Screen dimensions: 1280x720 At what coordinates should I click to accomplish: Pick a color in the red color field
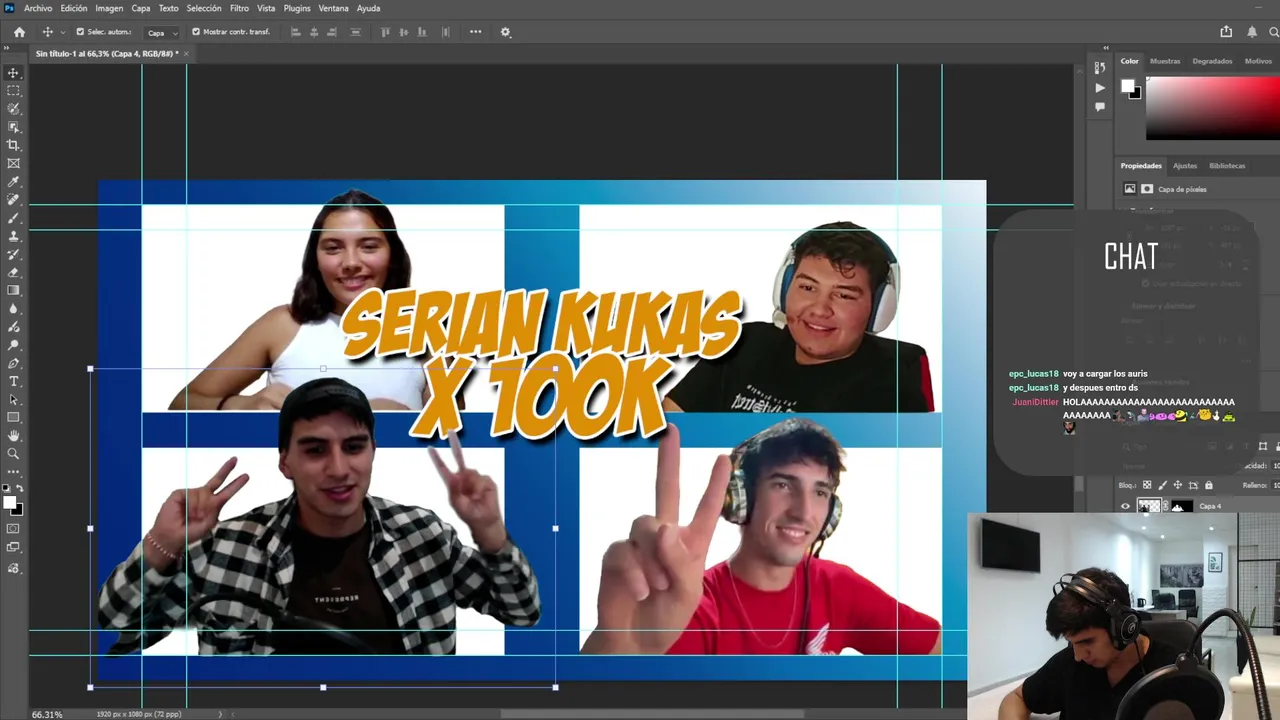[x=1213, y=108]
